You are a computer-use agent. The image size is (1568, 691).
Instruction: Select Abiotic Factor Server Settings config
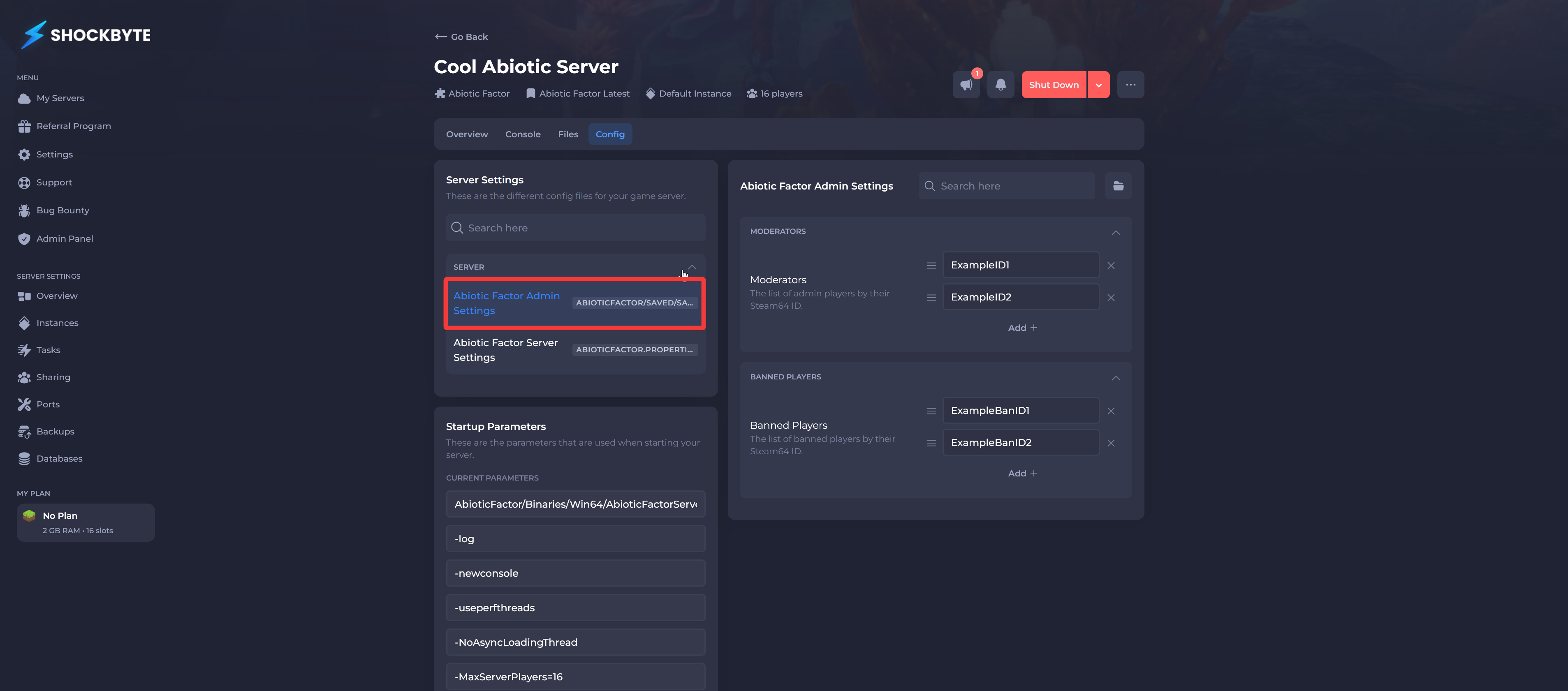575,350
